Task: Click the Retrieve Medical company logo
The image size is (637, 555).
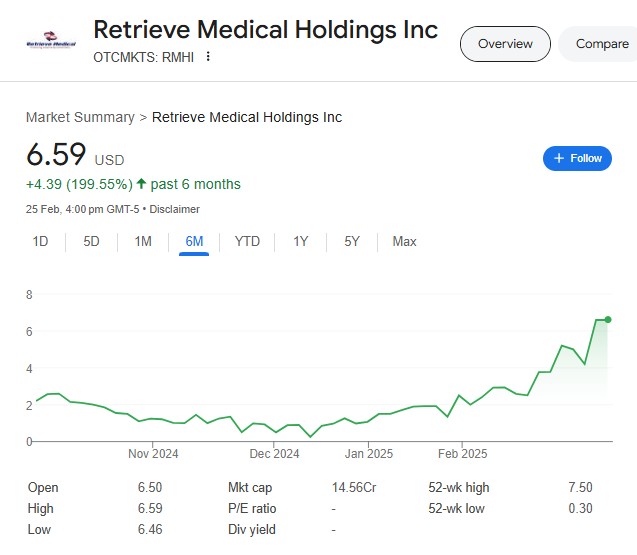Action: point(51,40)
